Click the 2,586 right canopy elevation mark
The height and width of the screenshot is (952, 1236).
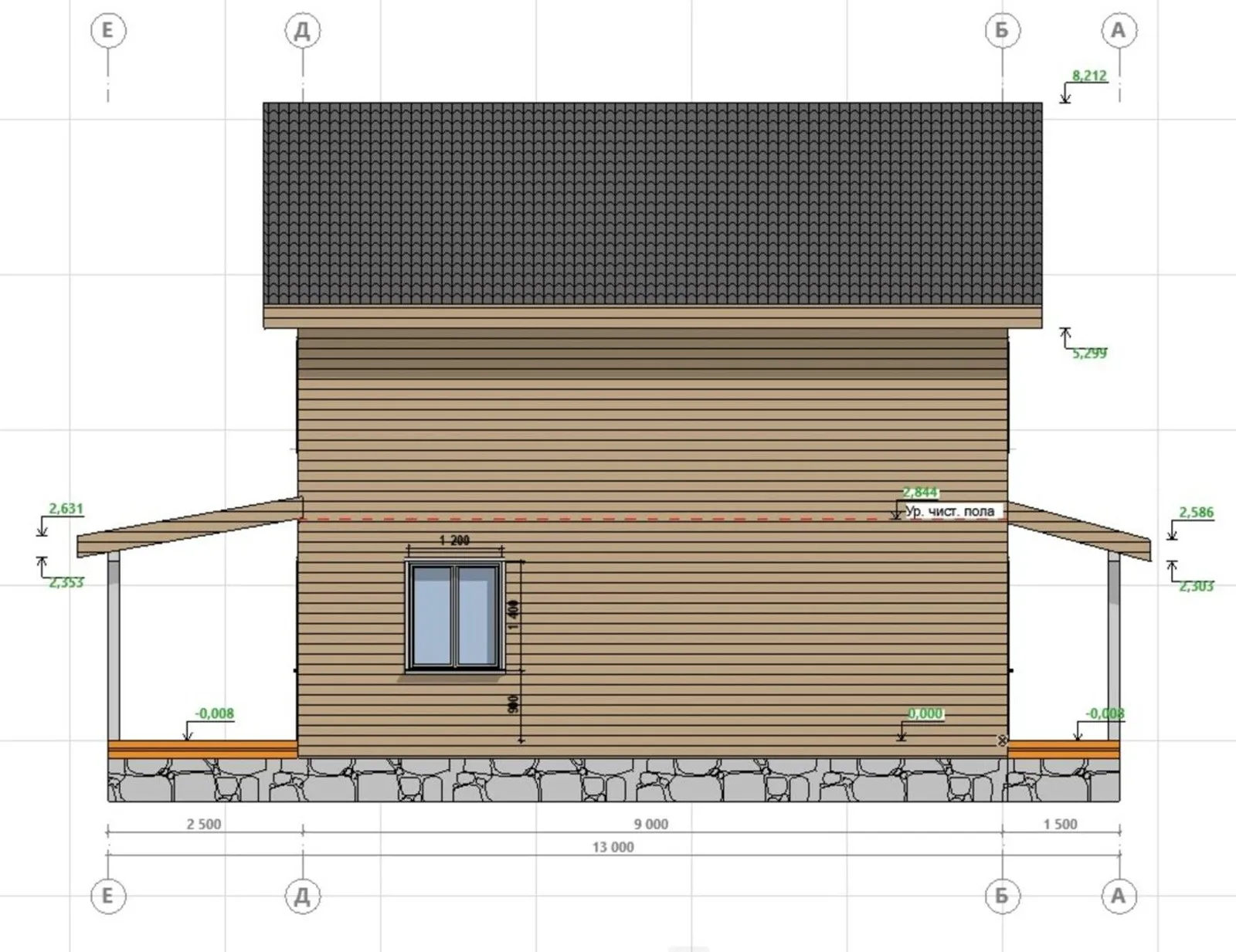tap(1196, 512)
